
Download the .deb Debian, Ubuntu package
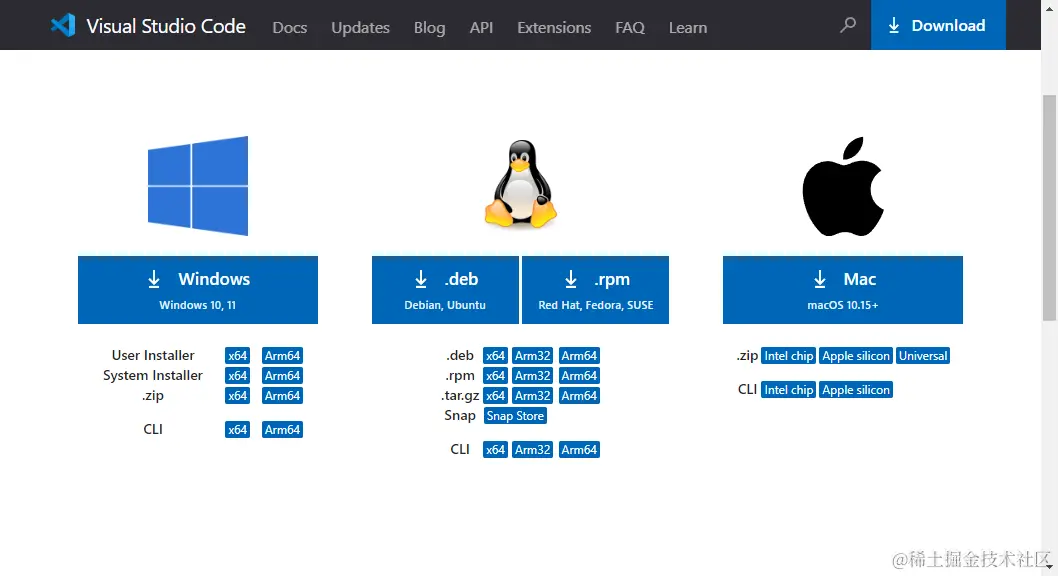point(445,290)
